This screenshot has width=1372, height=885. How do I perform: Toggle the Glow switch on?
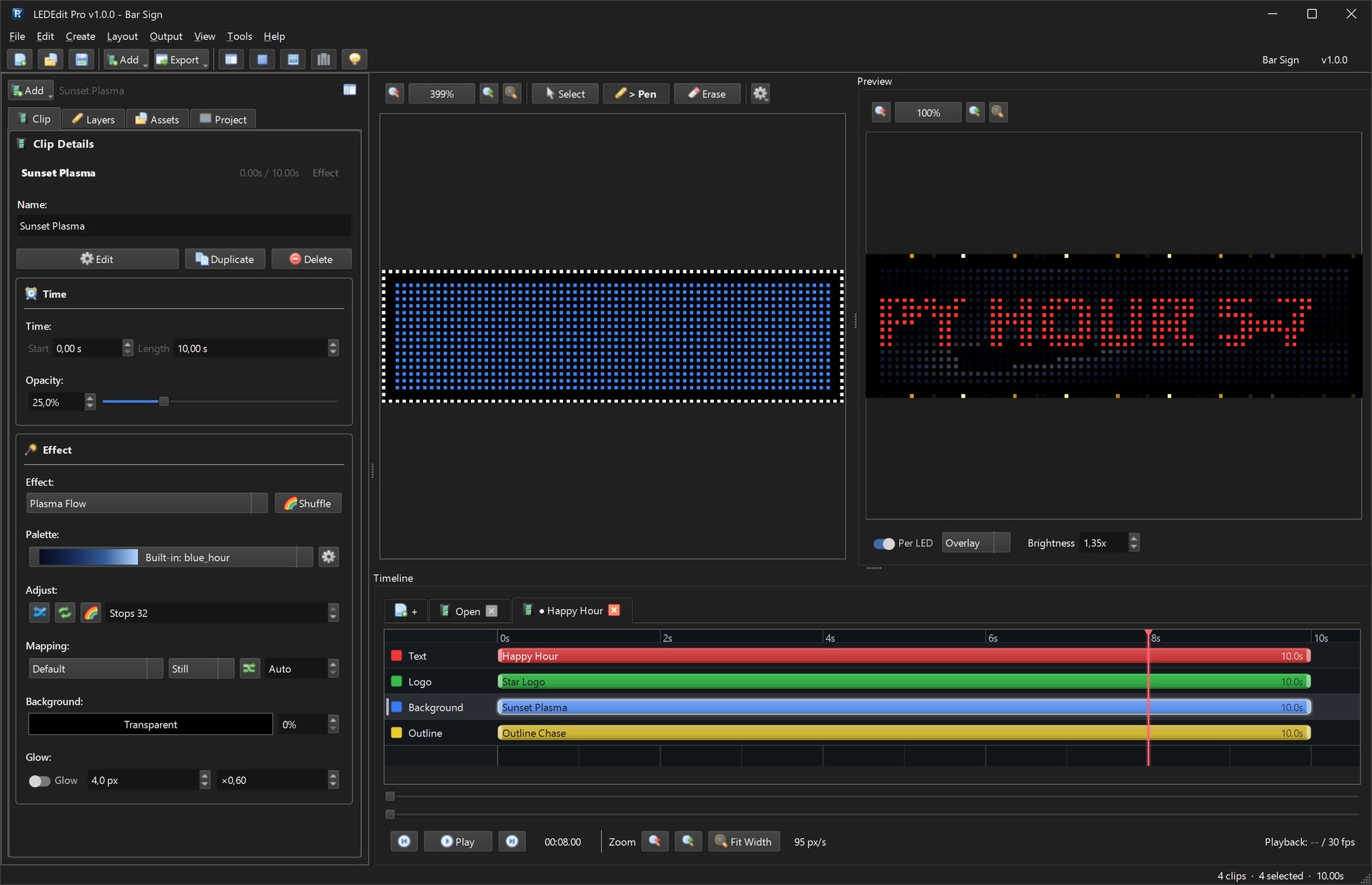[x=39, y=781]
